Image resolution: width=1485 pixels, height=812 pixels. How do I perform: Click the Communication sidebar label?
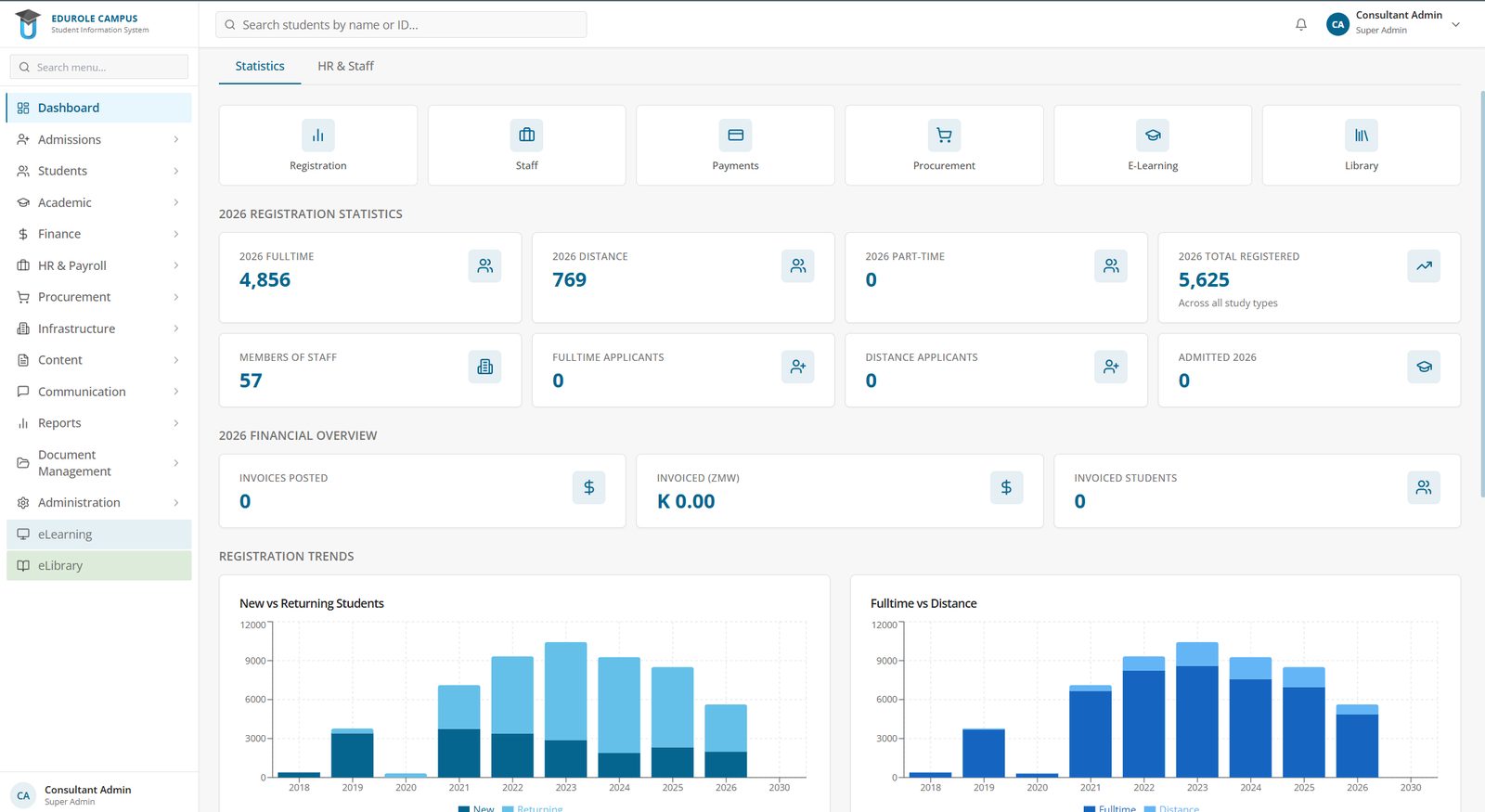click(82, 393)
